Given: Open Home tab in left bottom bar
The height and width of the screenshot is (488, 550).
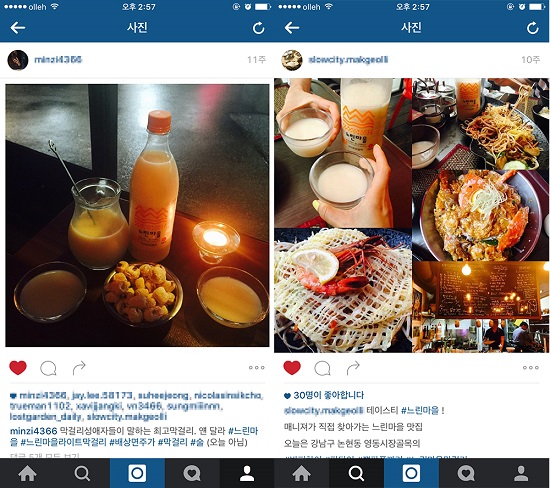Looking at the screenshot, I should coord(27,474).
